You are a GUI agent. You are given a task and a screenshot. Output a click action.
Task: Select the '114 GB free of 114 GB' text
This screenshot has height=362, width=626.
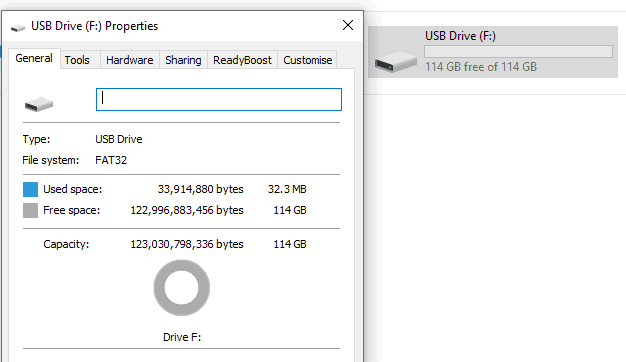tap(481, 67)
